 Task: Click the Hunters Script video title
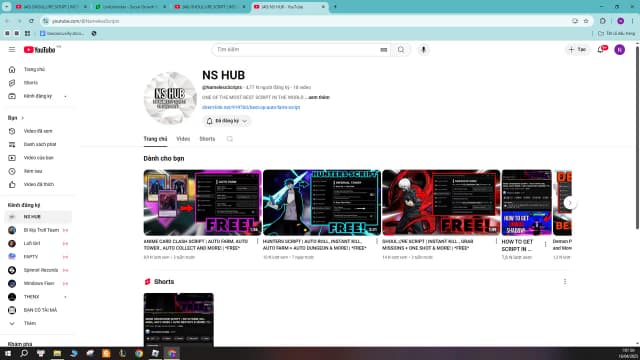[x=315, y=245]
